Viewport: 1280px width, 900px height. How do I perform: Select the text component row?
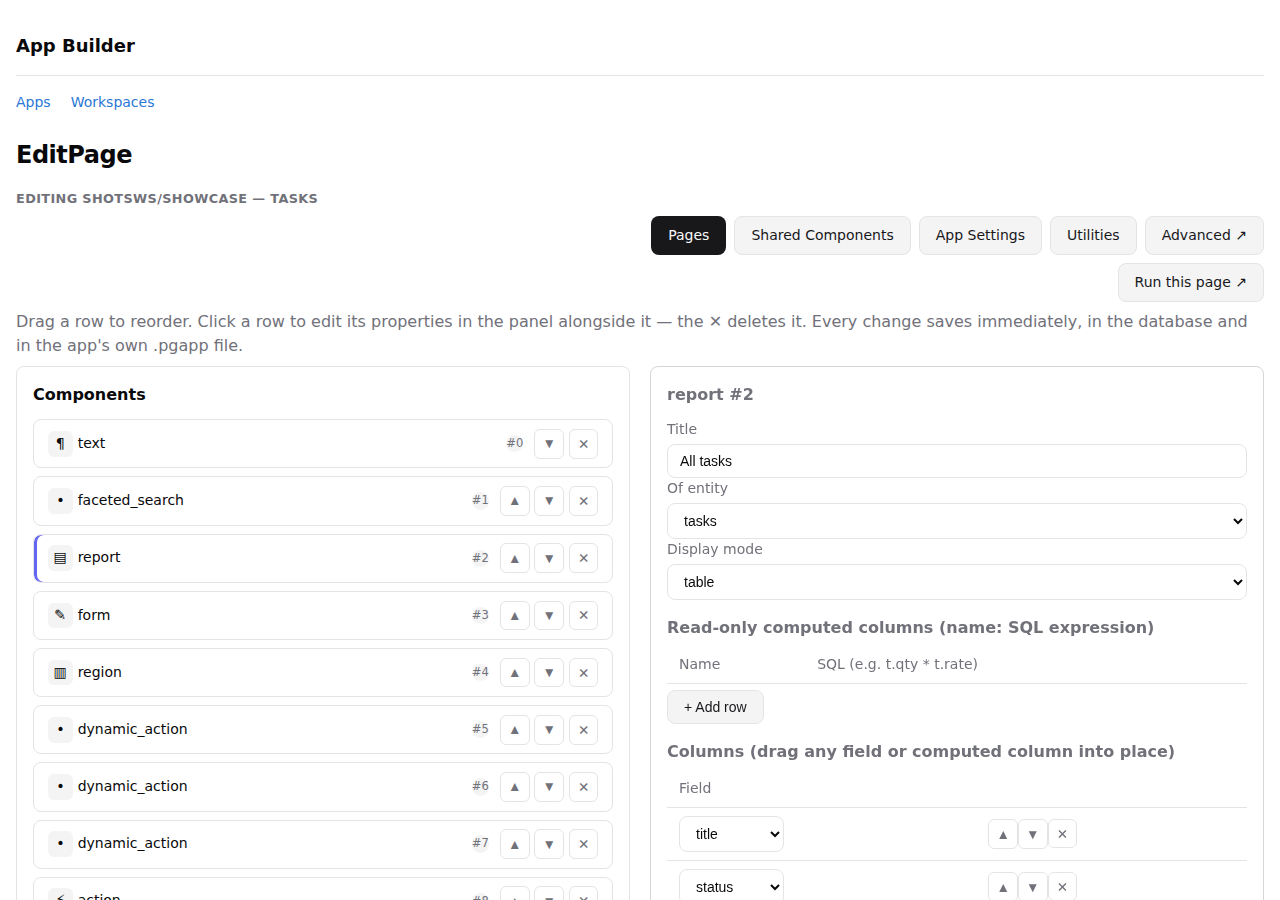pyautogui.click(x=323, y=444)
